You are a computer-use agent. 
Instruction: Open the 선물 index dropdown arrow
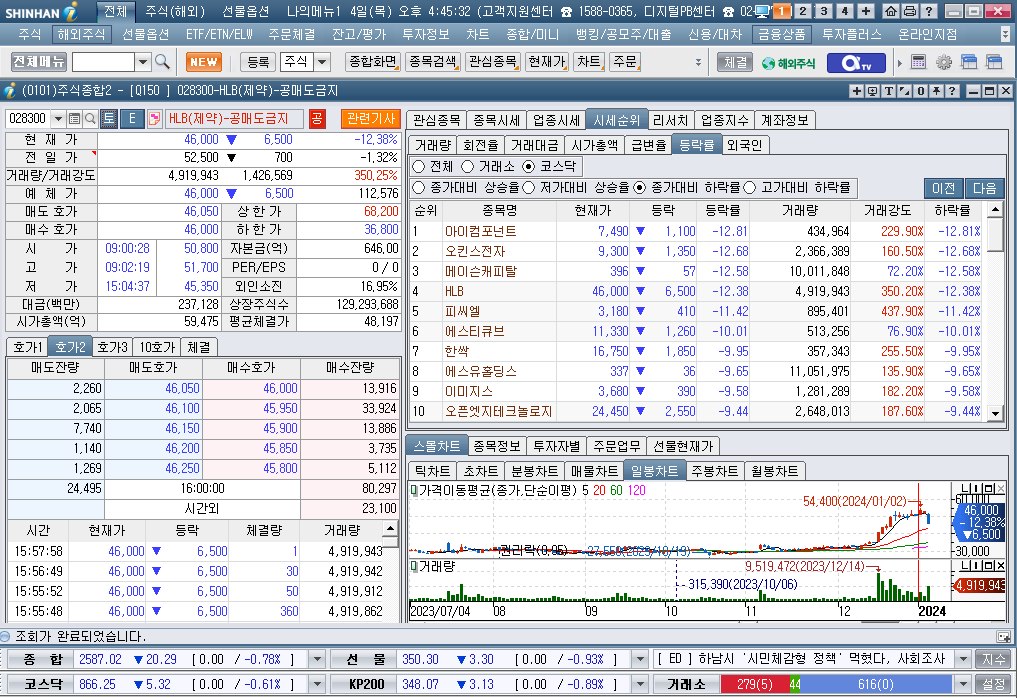point(640,659)
